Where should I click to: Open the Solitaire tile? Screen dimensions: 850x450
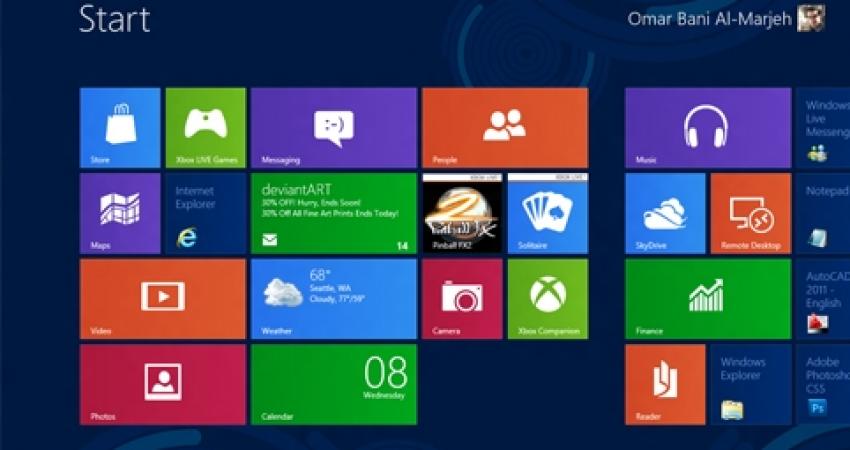point(548,213)
